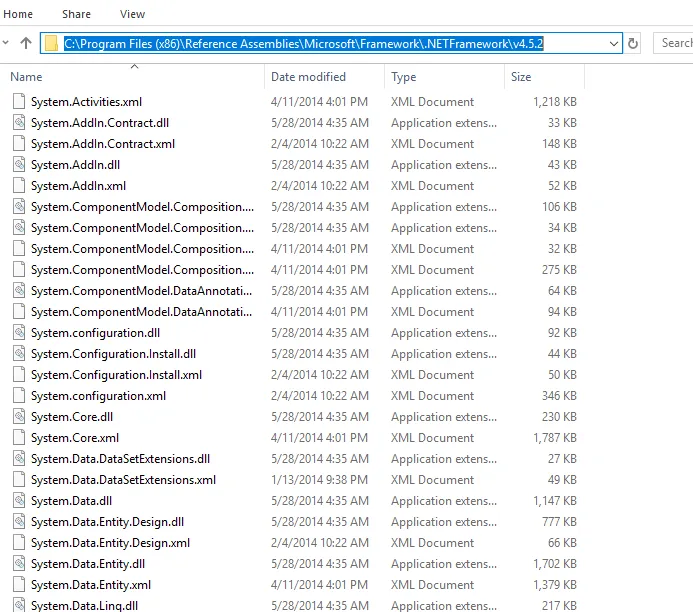
Task: Select the System.AddIn.dll file icon
Action: [19, 164]
